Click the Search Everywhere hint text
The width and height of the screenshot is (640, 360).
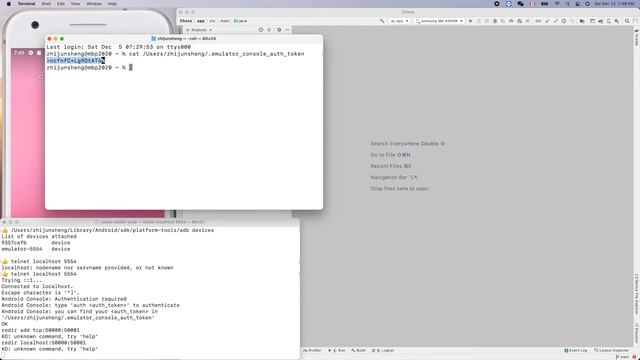click(407, 144)
